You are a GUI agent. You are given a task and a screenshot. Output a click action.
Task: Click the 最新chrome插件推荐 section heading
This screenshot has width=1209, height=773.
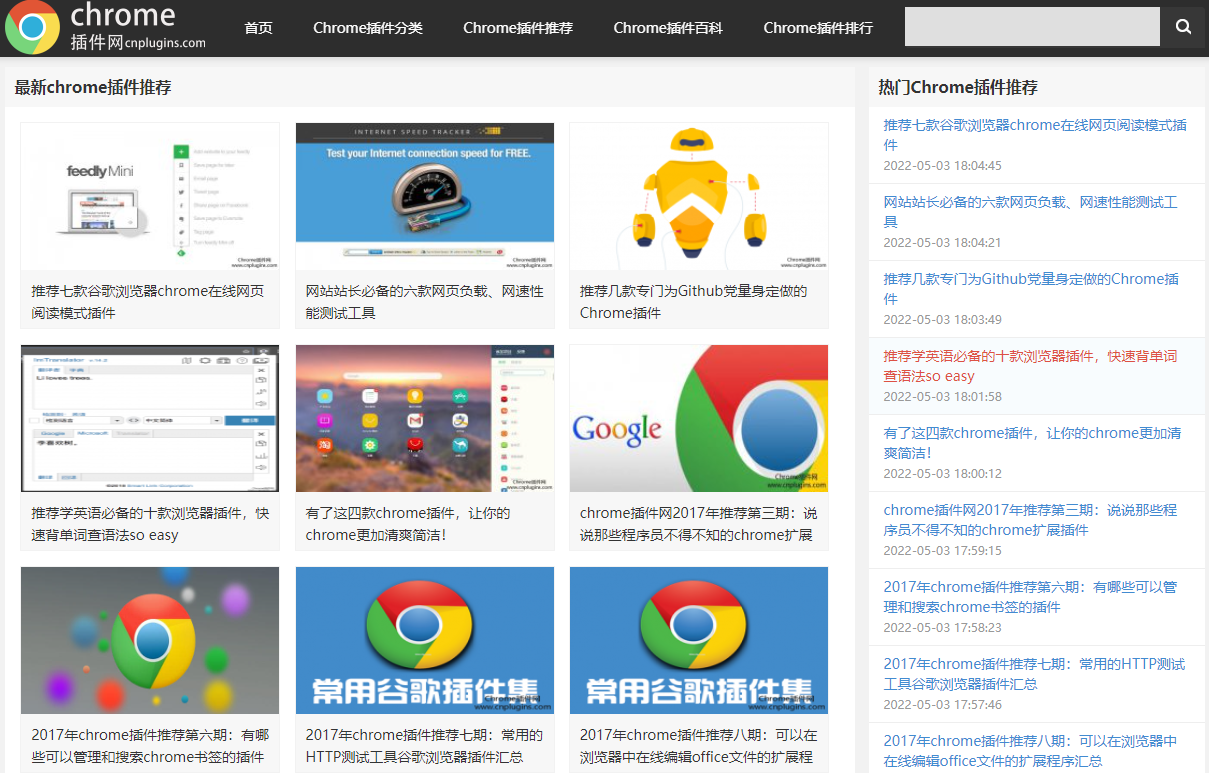(x=93, y=87)
